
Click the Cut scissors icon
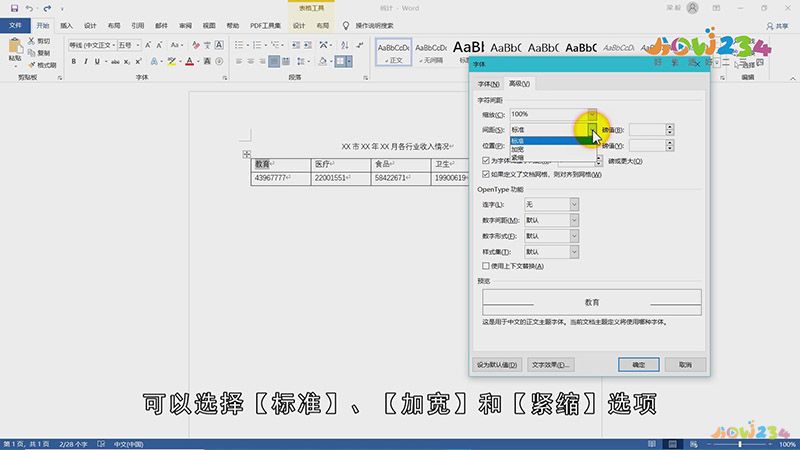coord(32,41)
